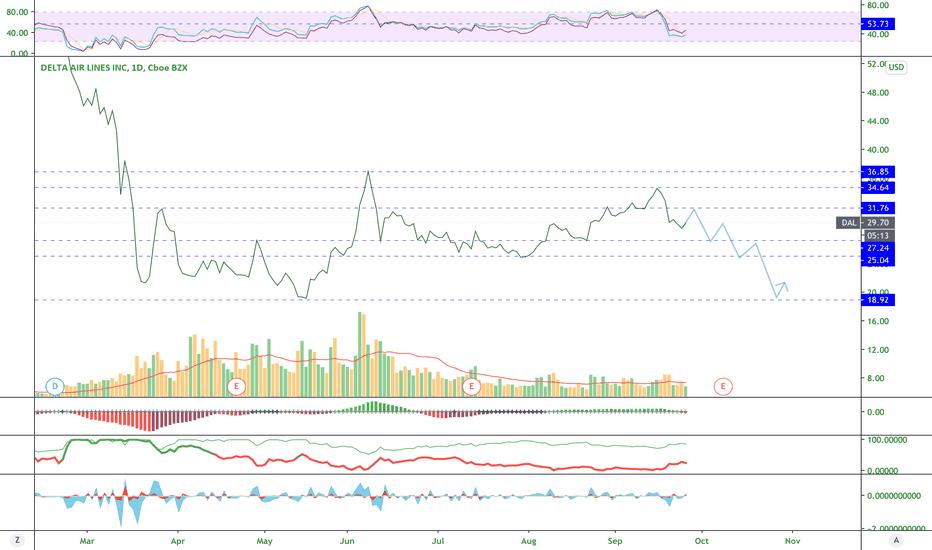Click the 'May' date label on time axis
932x550 pixels.
pos(265,541)
